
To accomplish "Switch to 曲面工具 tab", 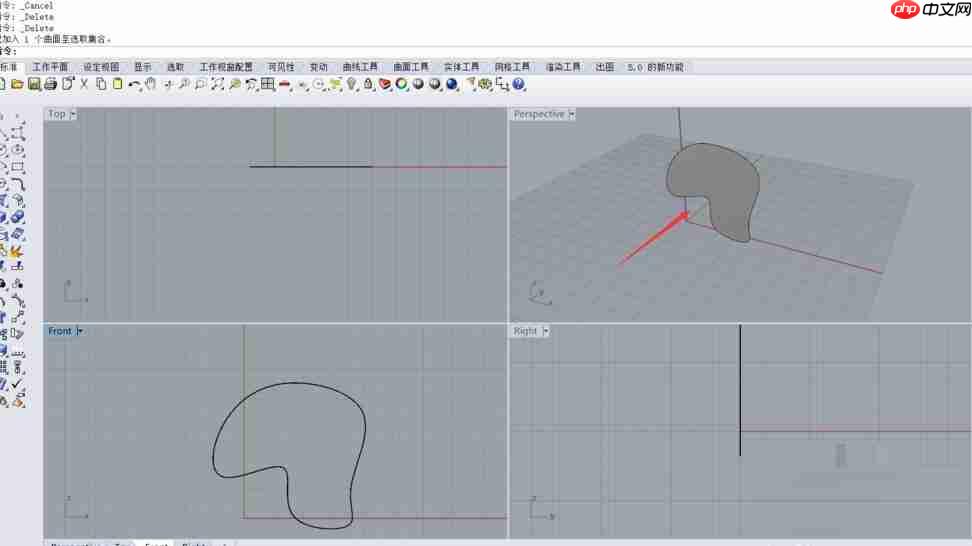I will click(411, 67).
